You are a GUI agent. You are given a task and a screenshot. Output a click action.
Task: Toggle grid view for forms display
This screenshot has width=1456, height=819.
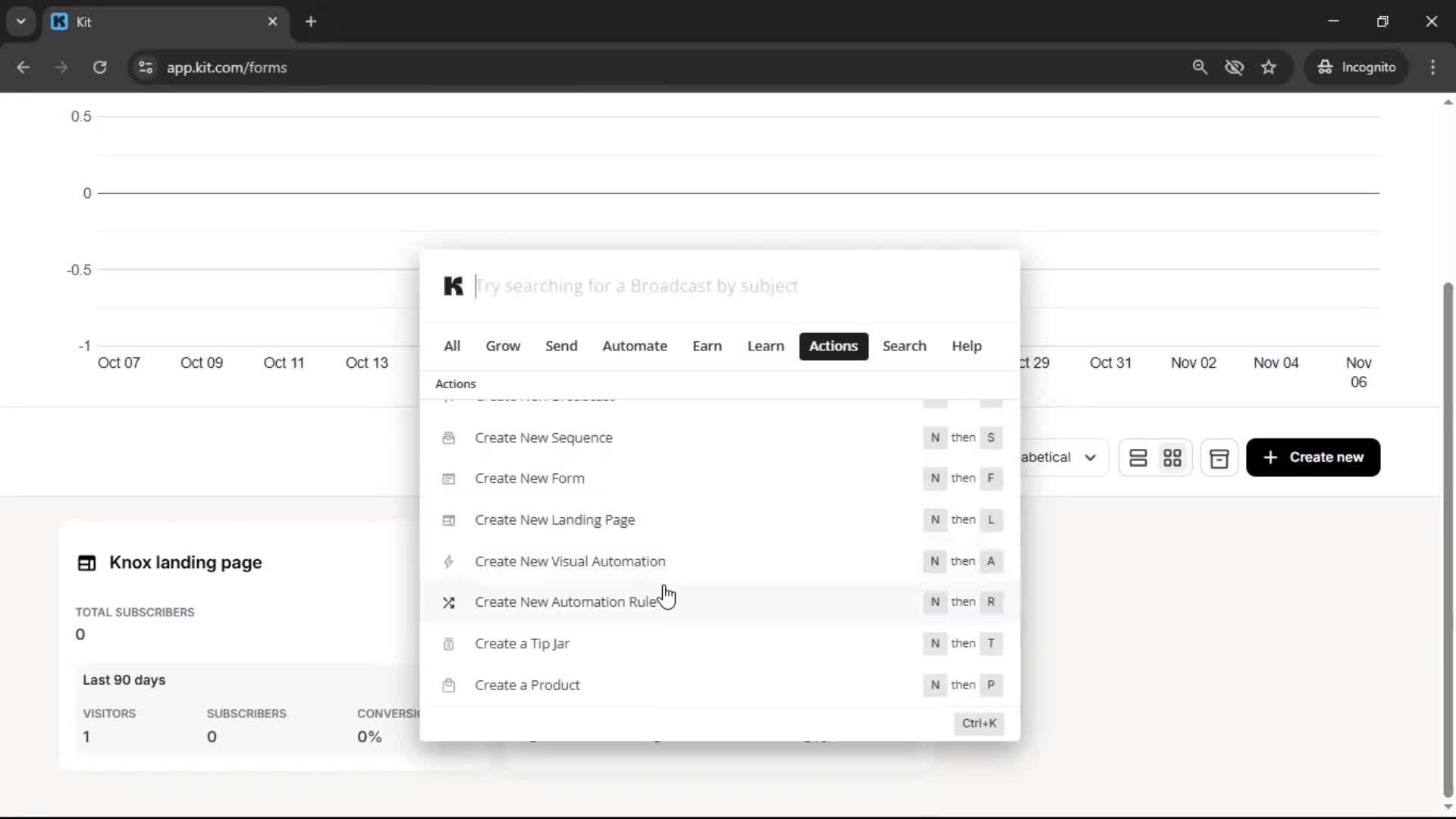[1172, 457]
